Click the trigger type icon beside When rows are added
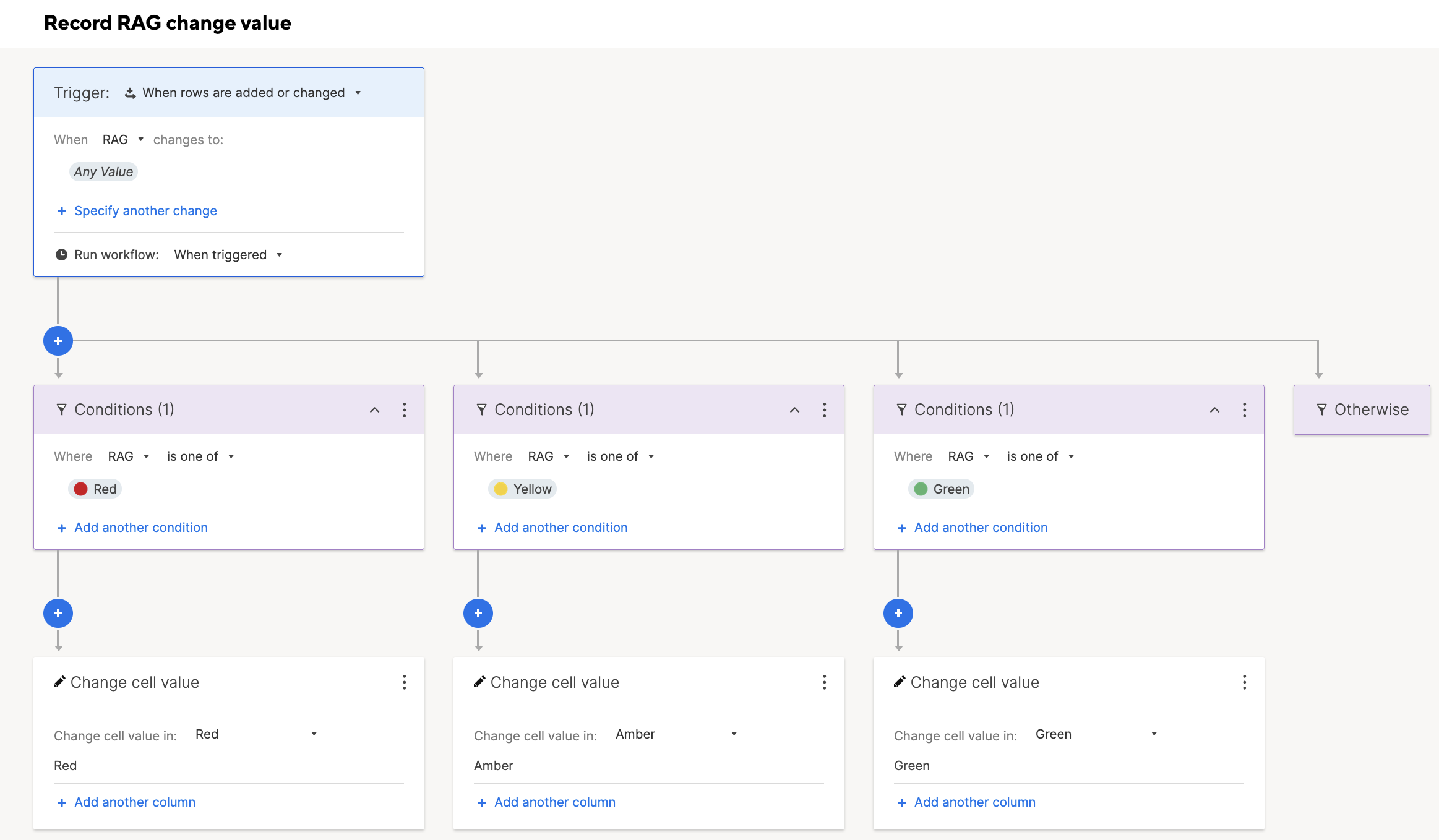Screen dimensions: 1439x840 pos(130,93)
